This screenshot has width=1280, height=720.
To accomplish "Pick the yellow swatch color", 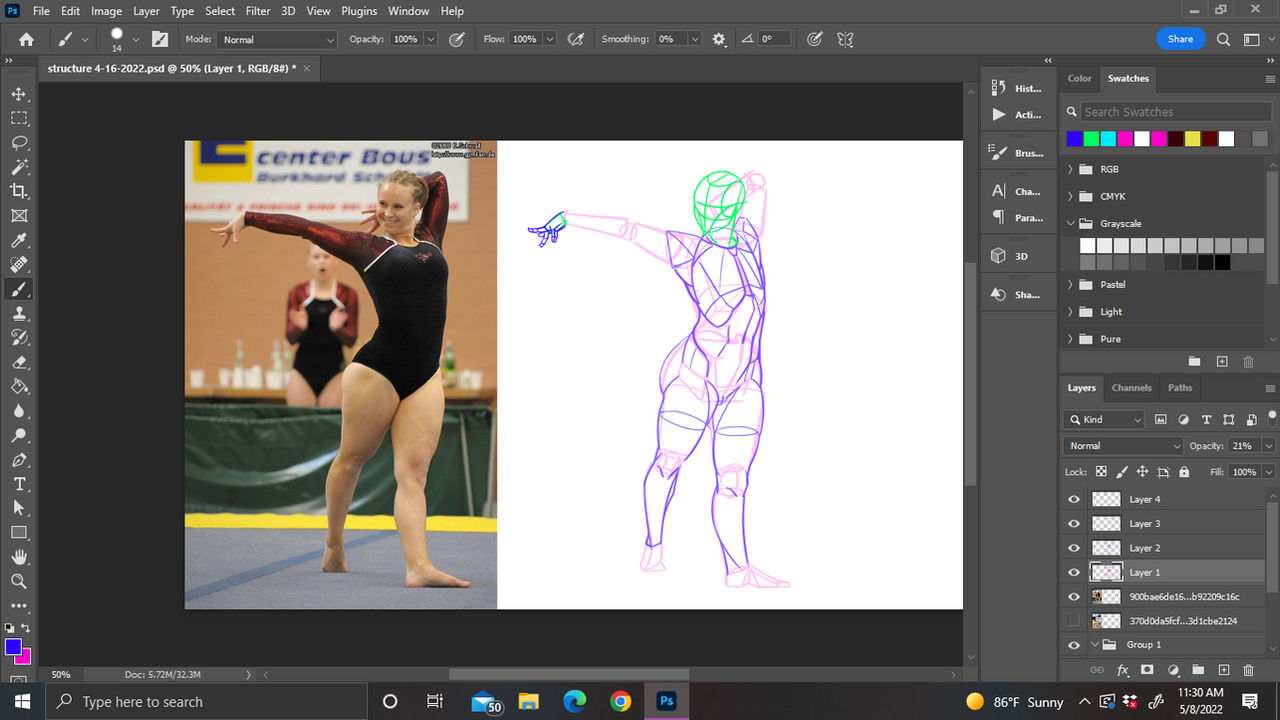I will [1192, 139].
